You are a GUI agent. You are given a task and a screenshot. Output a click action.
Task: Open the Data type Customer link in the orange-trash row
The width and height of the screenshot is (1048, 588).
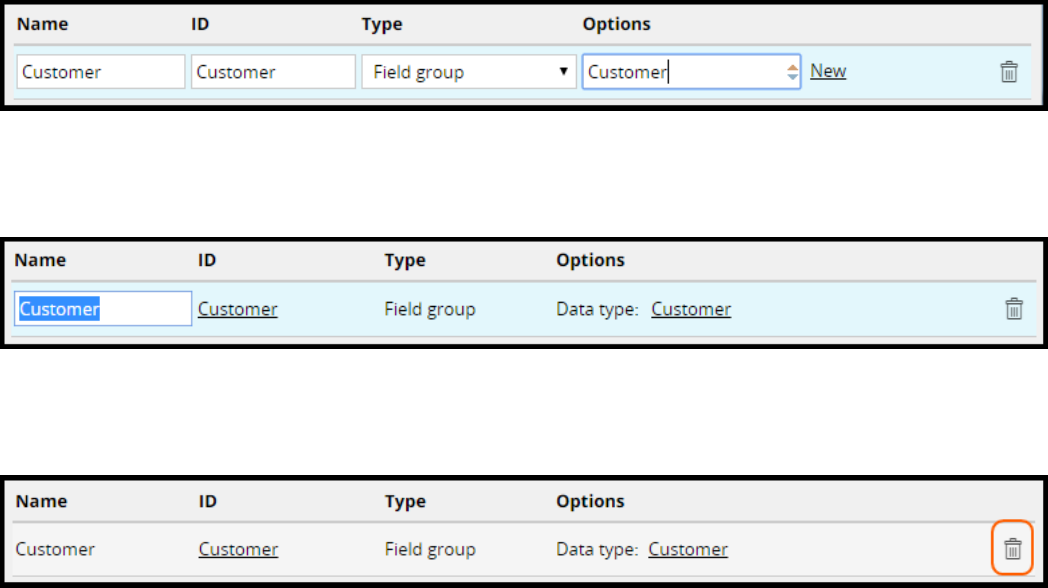click(x=688, y=549)
